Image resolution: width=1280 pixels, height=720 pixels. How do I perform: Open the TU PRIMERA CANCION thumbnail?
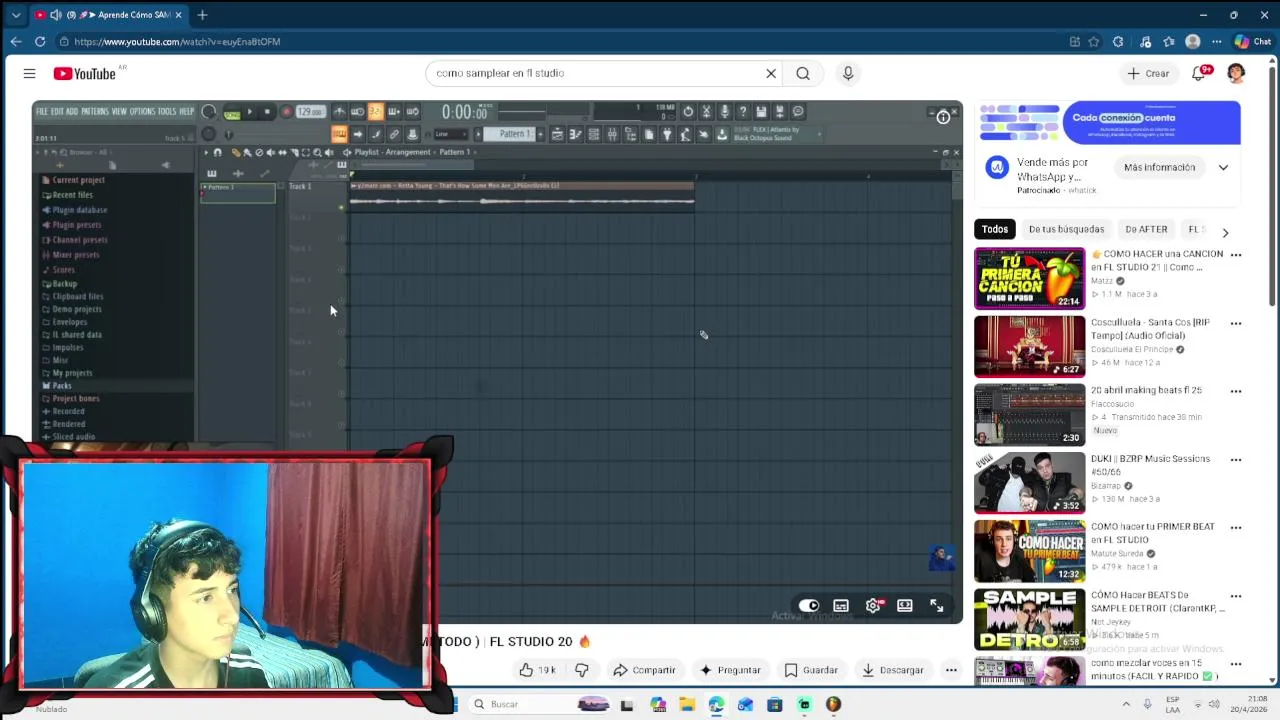pos(1029,278)
